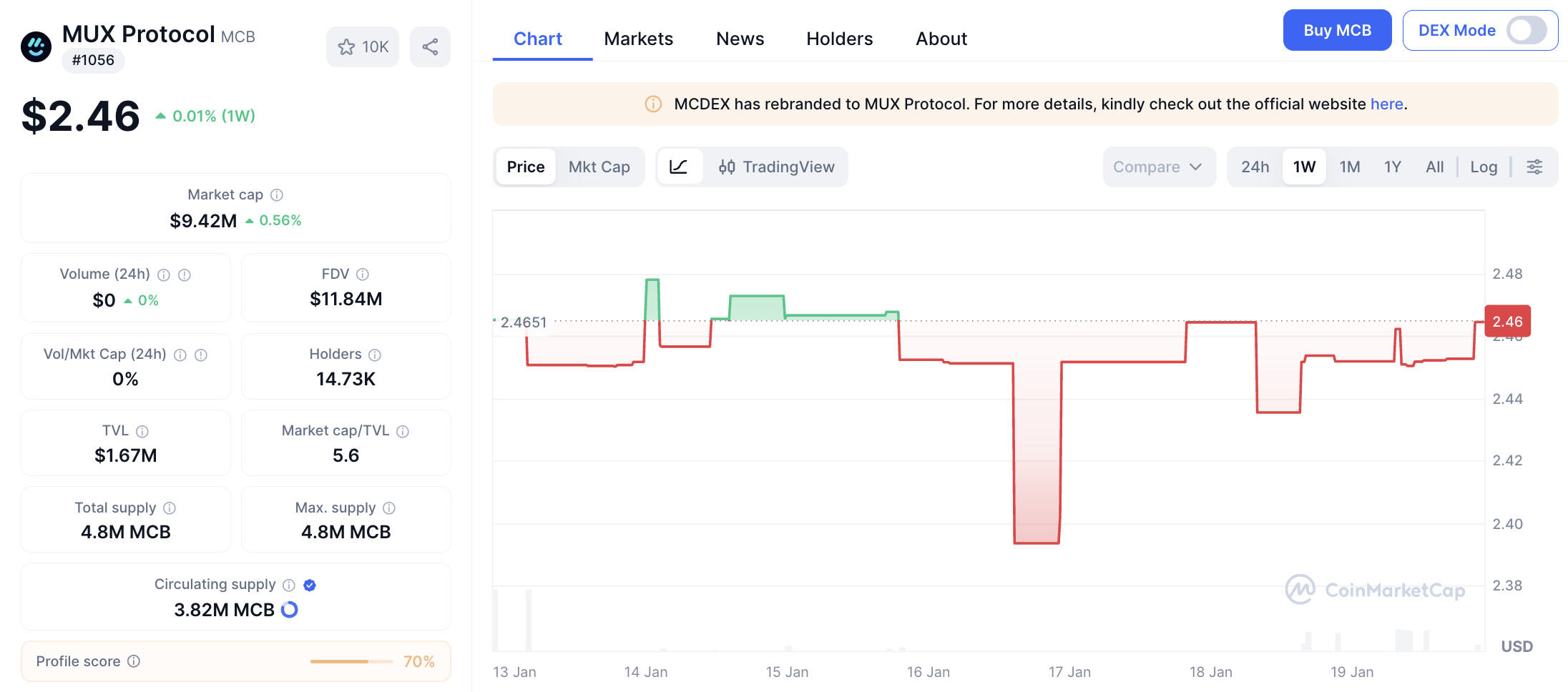
Task: Click Holders info icon
Action: pyautogui.click(x=375, y=355)
